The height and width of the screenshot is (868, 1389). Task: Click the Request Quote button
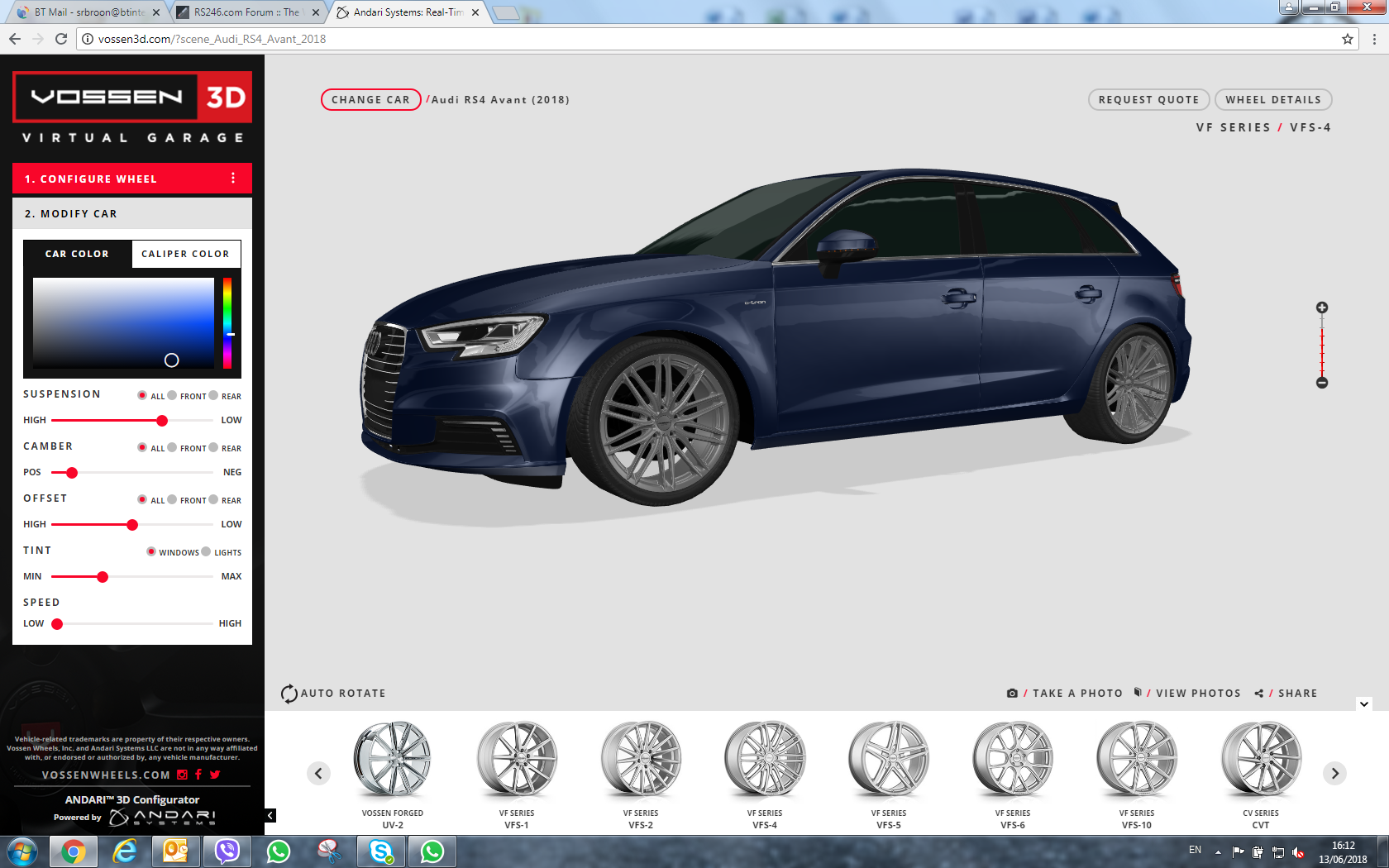click(1148, 99)
